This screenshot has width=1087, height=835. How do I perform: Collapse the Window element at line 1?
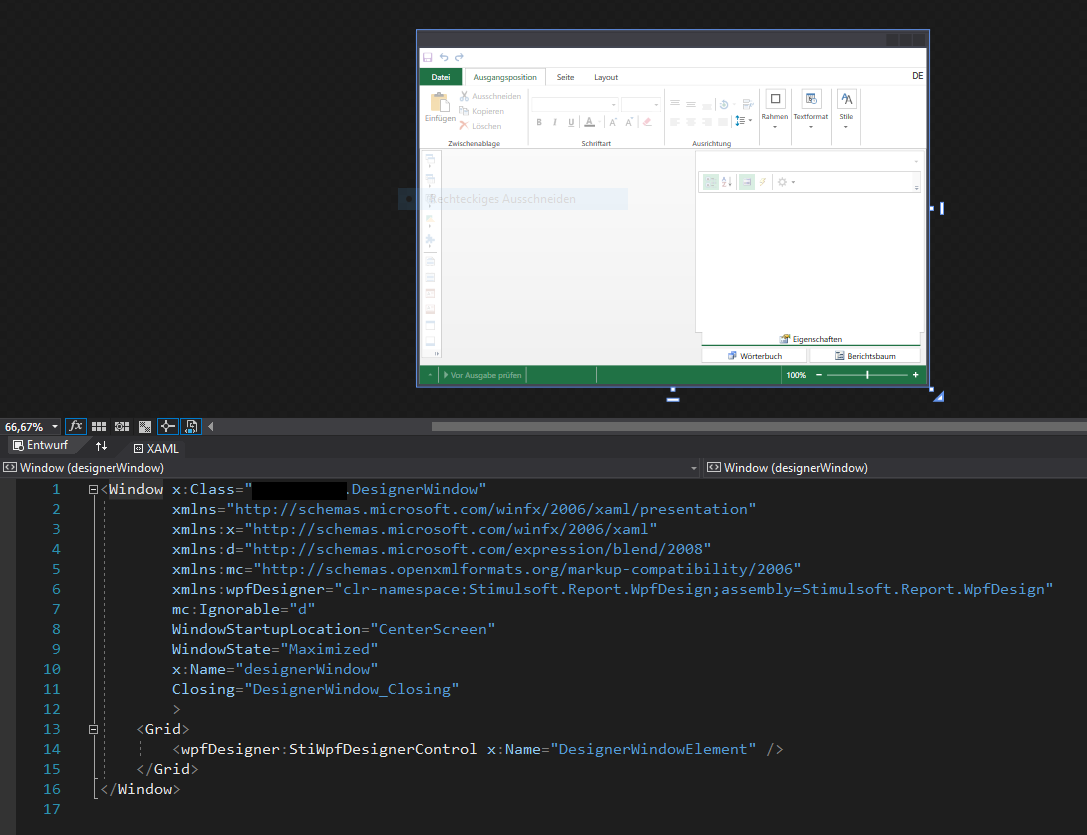(x=94, y=490)
